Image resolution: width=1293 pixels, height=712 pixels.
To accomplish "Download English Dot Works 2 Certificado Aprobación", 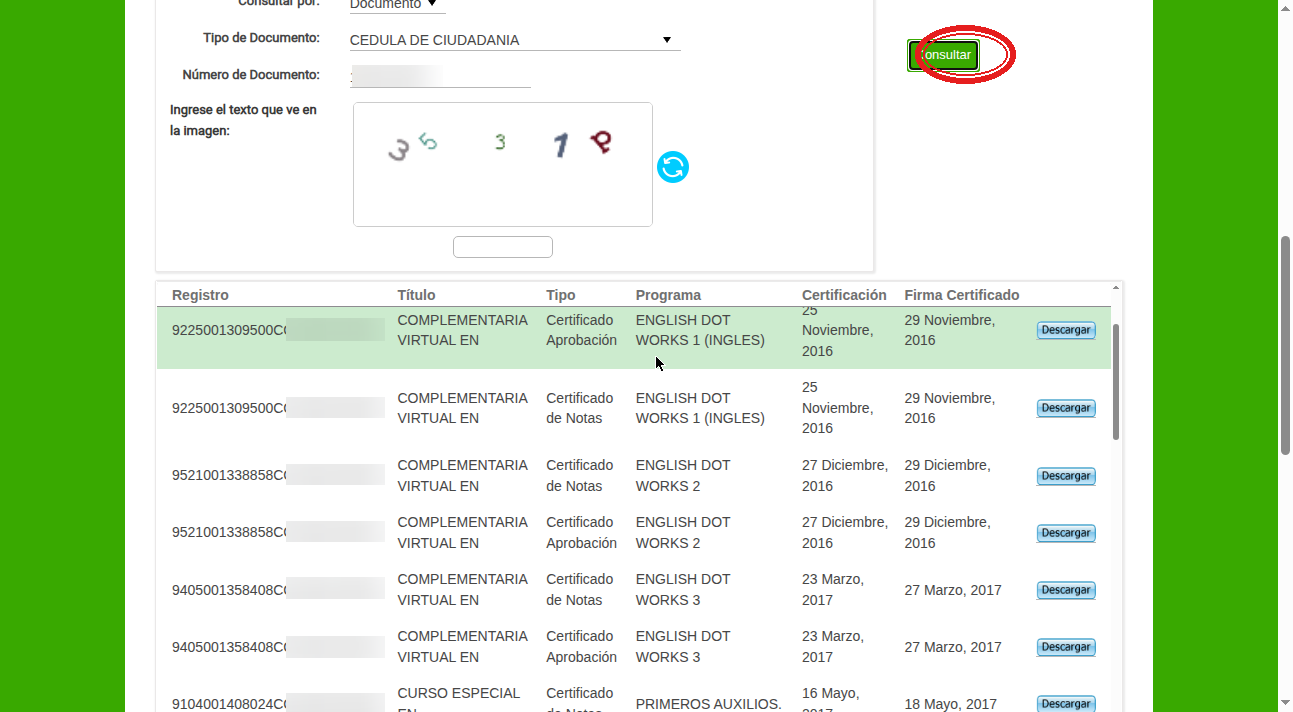I will coord(1066,533).
